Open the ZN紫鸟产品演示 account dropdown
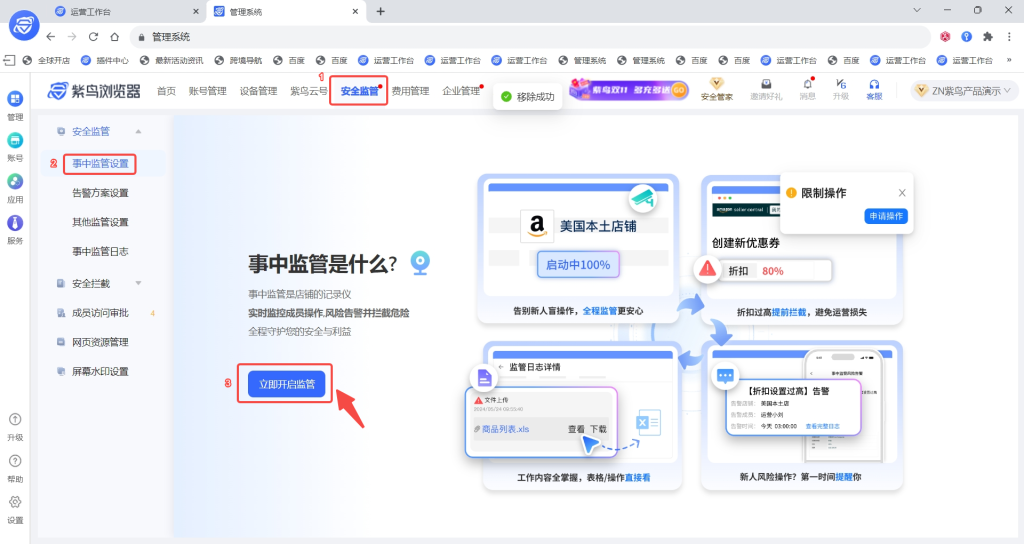This screenshot has width=1024, height=544. 964,91
